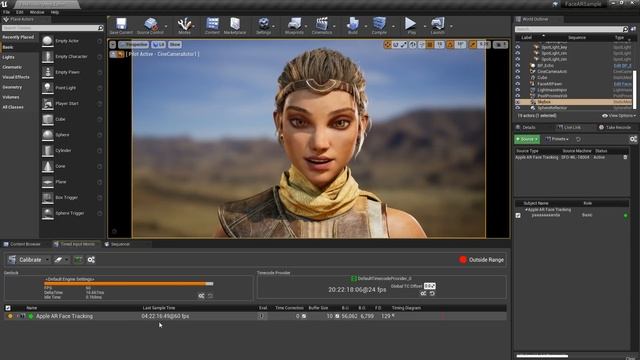The height and width of the screenshot is (360, 640).
Task: Open the Presets dropdown in Live Link
Action: tap(557, 139)
